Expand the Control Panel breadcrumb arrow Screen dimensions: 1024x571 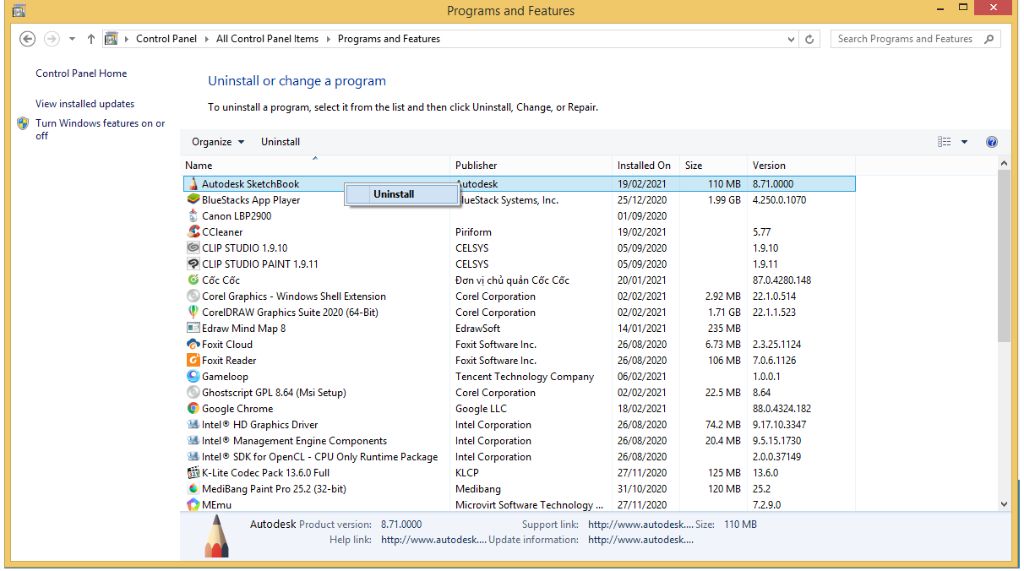click(x=207, y=39)
